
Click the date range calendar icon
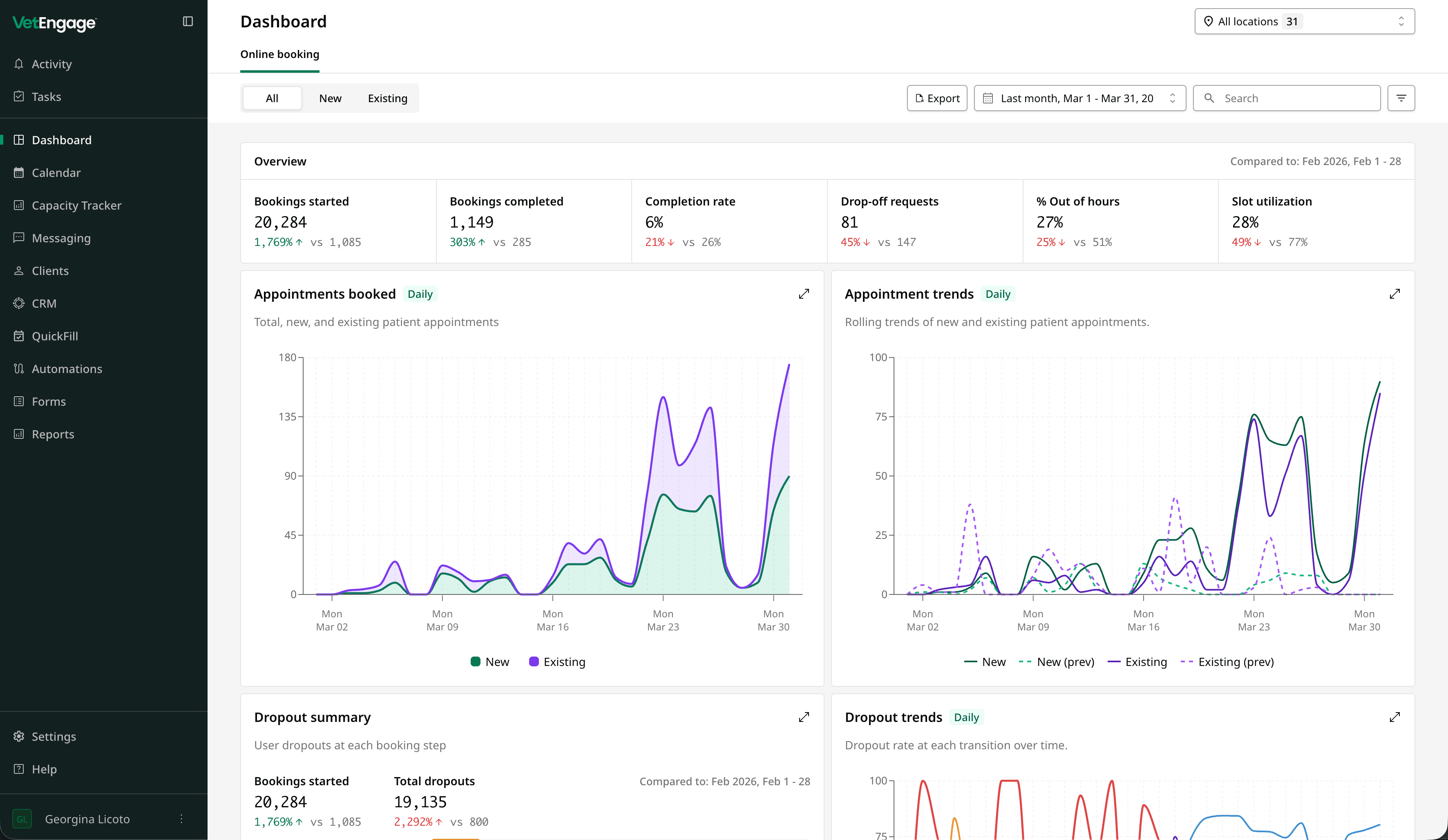[988, 98]
